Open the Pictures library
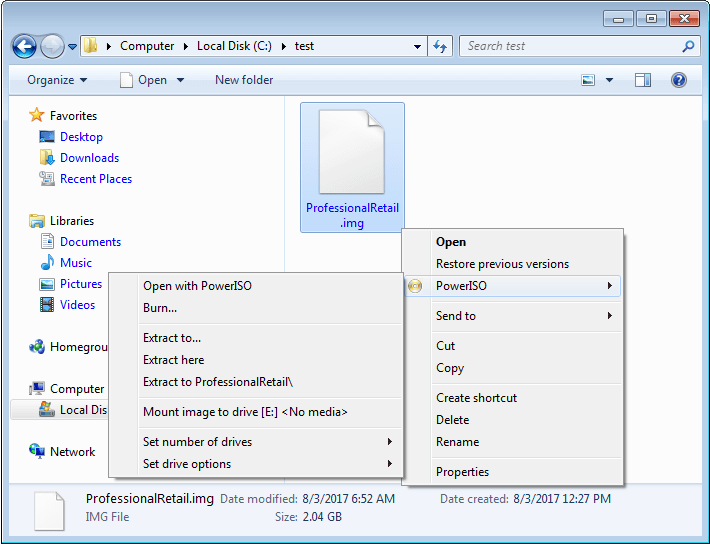Screen dimensions: 710x544 [x=81, y=284]
